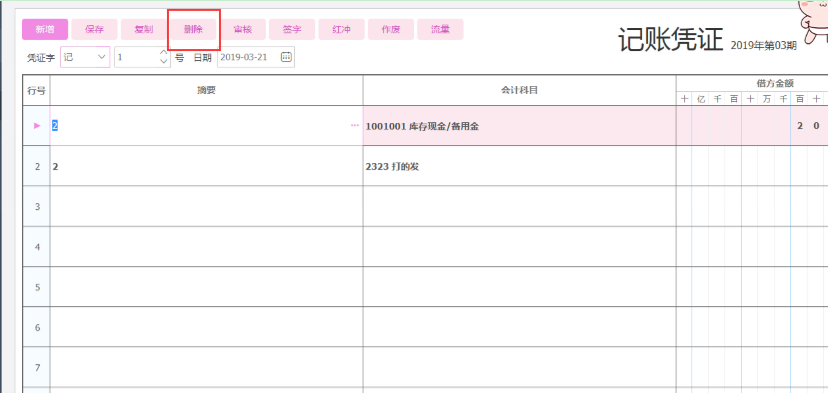The height and width of the screenshot is (393, 828).
Task: Click the empty summary cell in row 3
Action: [206, 206]
